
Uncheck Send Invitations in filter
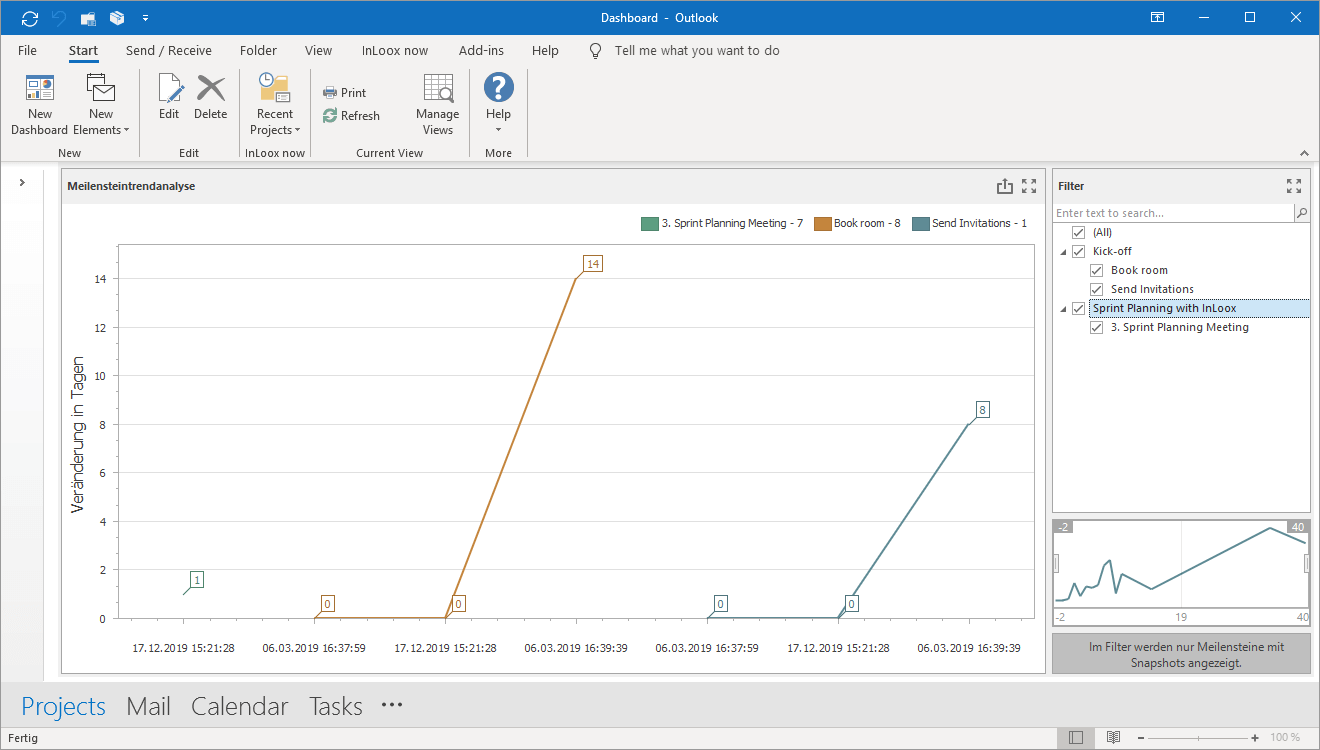coord(1097,289)
